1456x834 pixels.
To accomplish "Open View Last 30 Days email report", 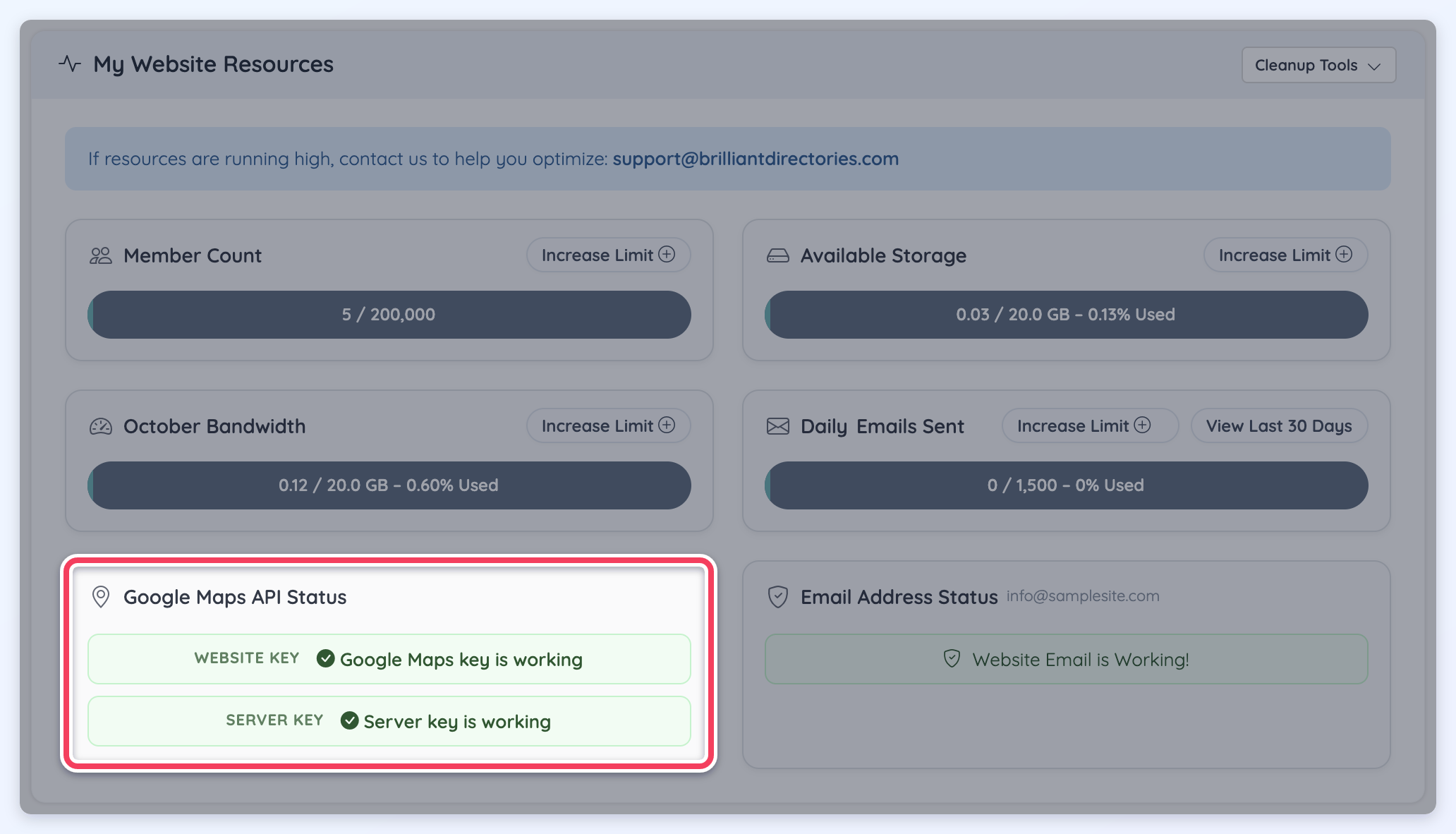I will [1279, 425].
